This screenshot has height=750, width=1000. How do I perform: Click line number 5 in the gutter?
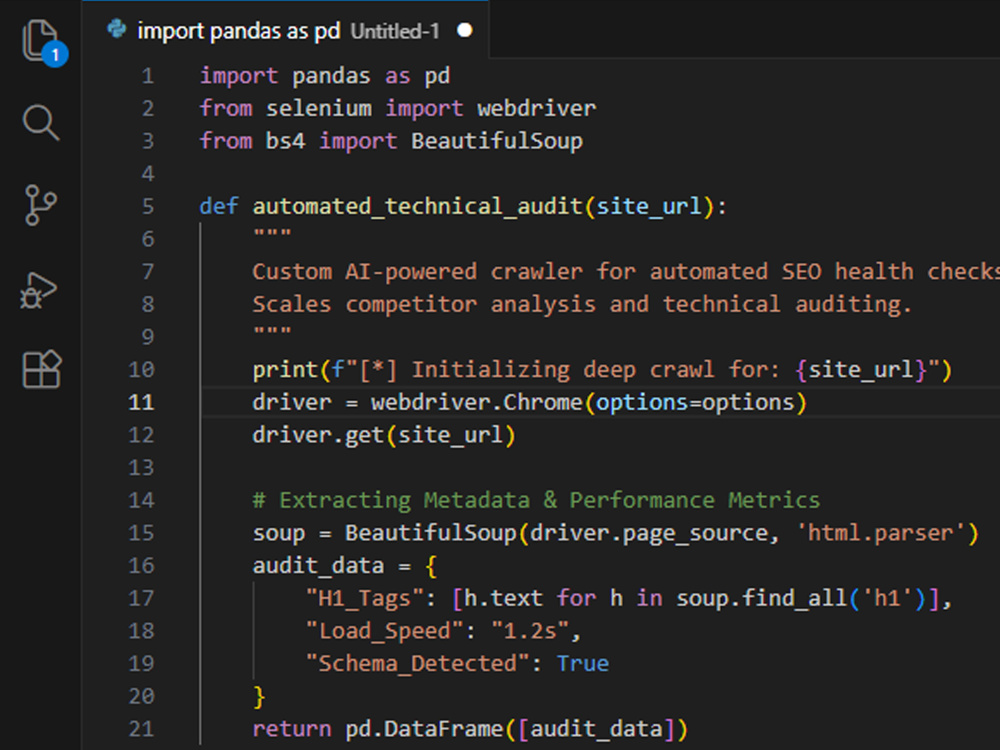point(147,206)
